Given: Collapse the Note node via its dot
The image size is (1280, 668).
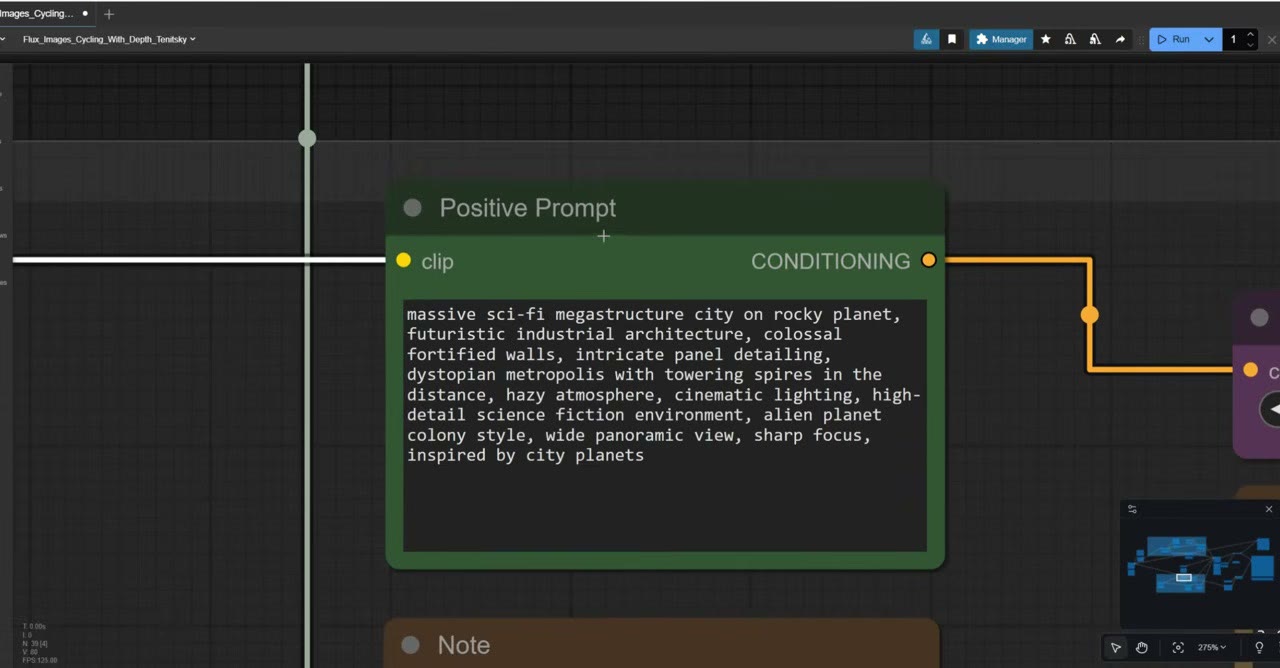Looking at the screenshot, I should (x=410, y=645).
